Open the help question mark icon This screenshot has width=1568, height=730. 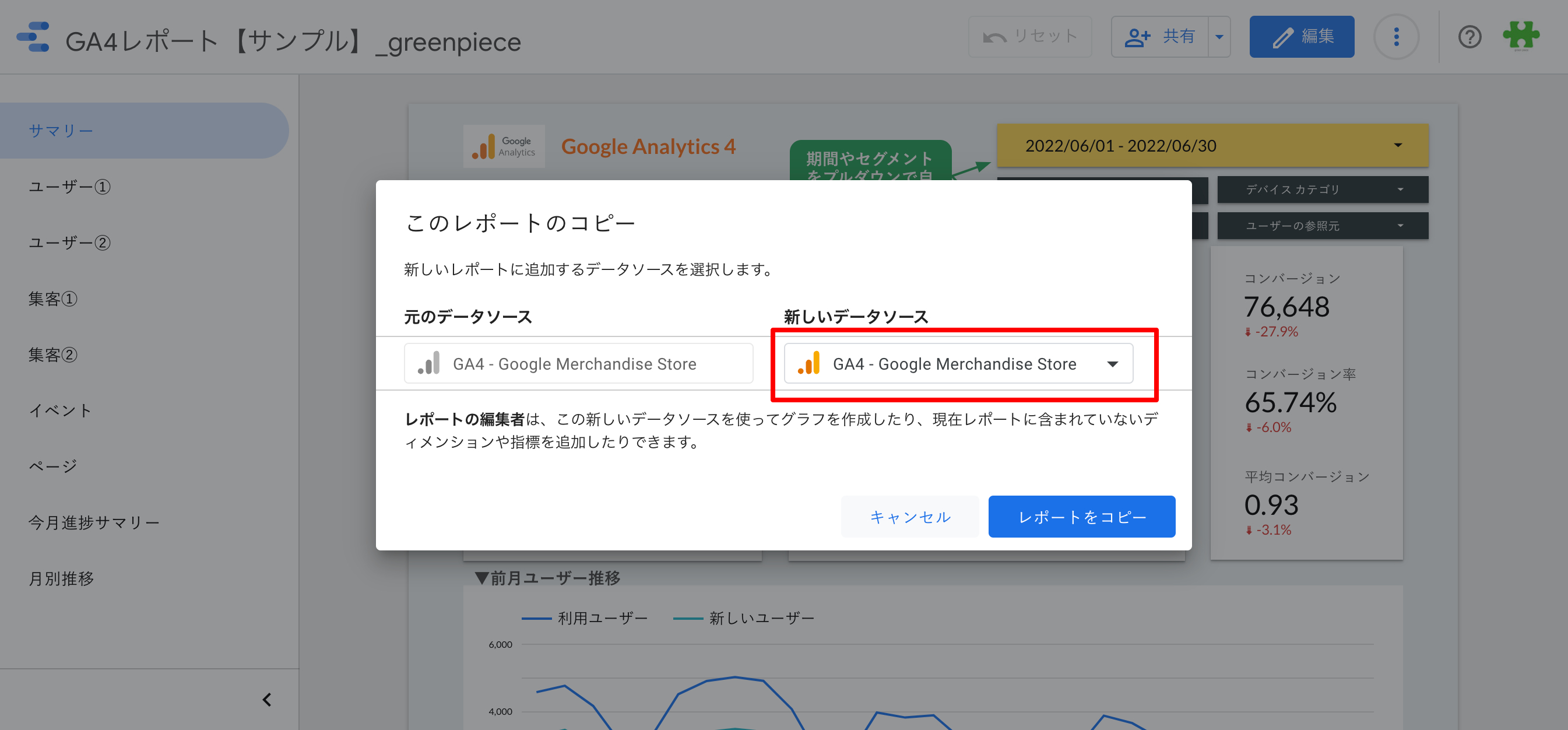(1469, 37)
